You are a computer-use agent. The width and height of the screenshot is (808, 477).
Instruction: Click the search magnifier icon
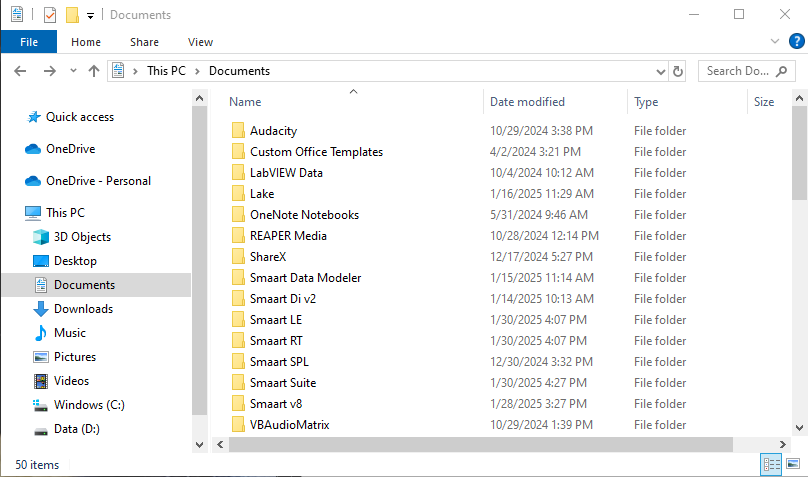pos(782,71)
